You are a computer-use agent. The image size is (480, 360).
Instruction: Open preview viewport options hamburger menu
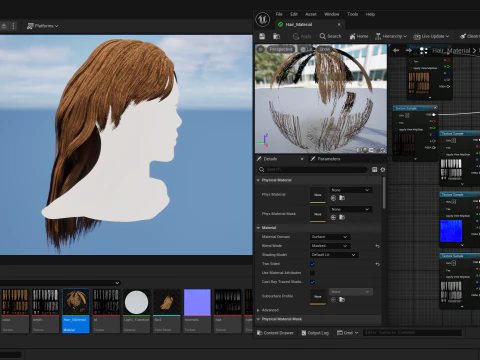(x=261, y=49)
